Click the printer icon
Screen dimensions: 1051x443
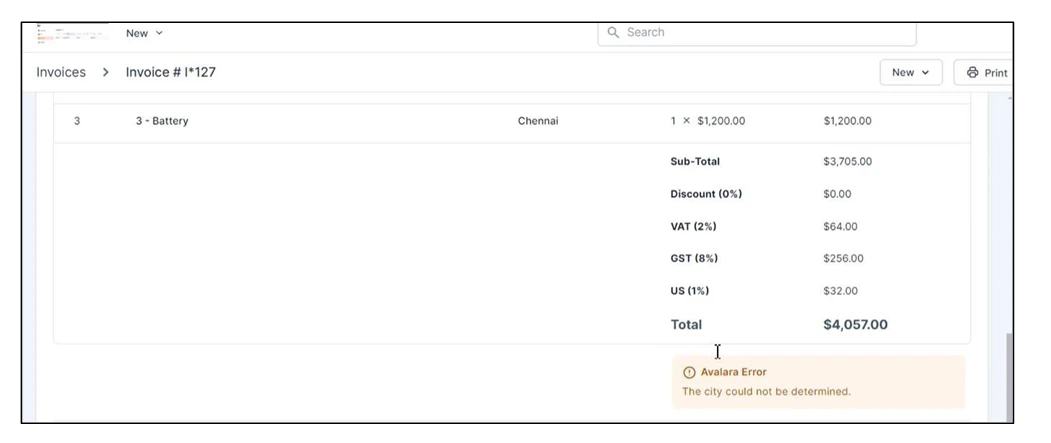tap(973, 72)
